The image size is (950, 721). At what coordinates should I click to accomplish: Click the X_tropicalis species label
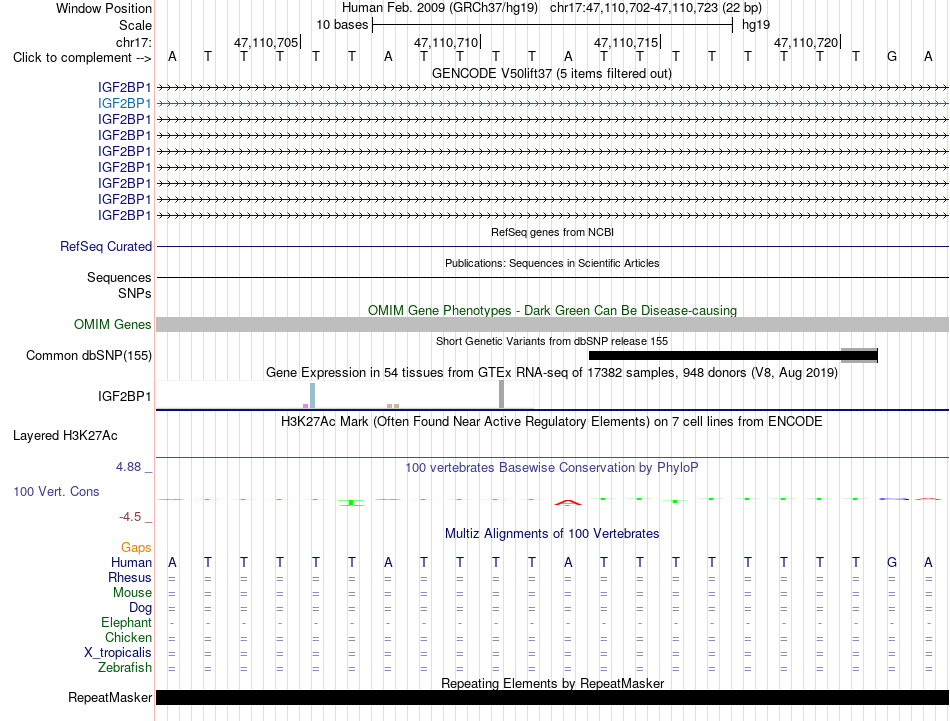coord(118,653)
